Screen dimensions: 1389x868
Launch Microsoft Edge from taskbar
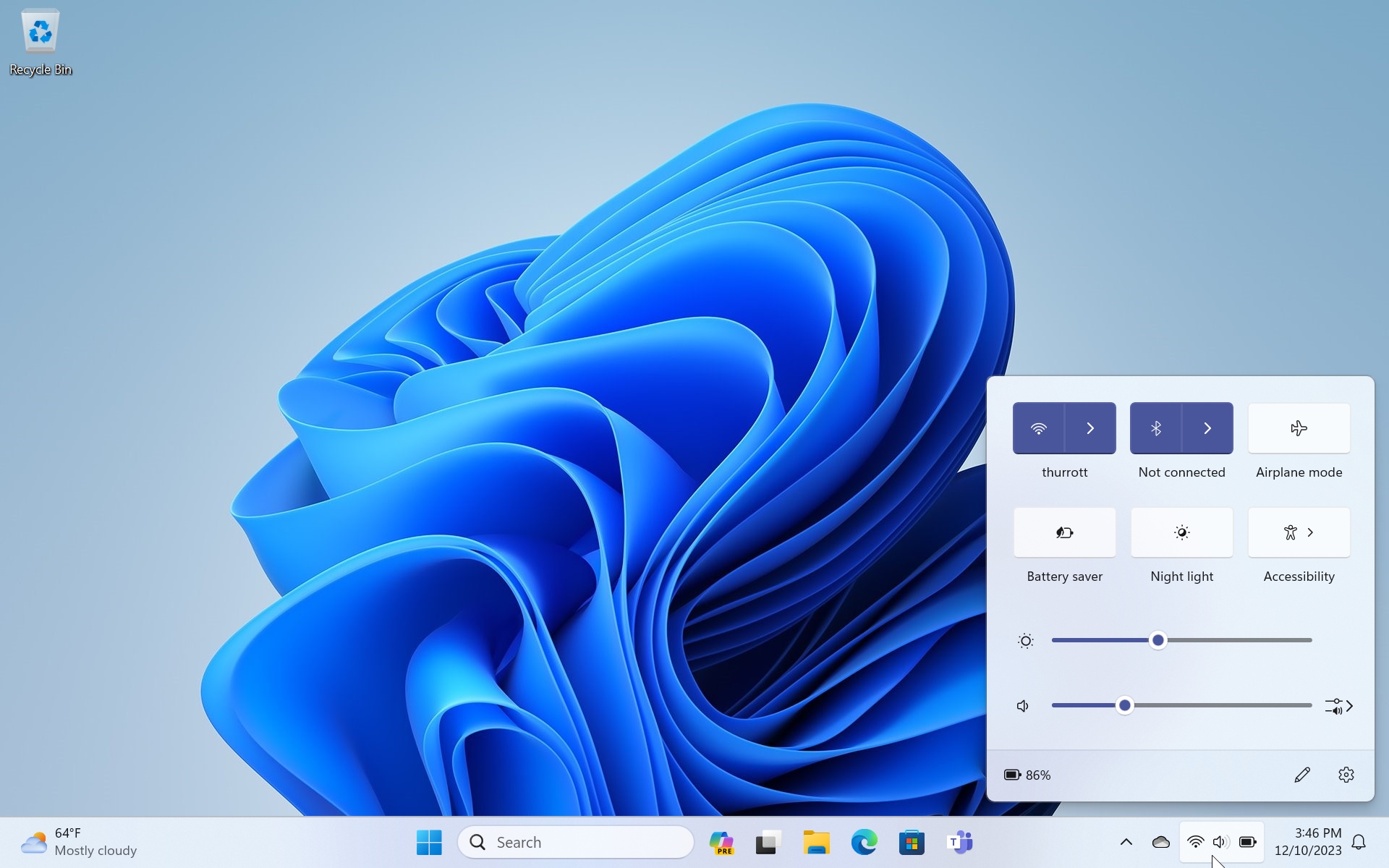(864, 842)
